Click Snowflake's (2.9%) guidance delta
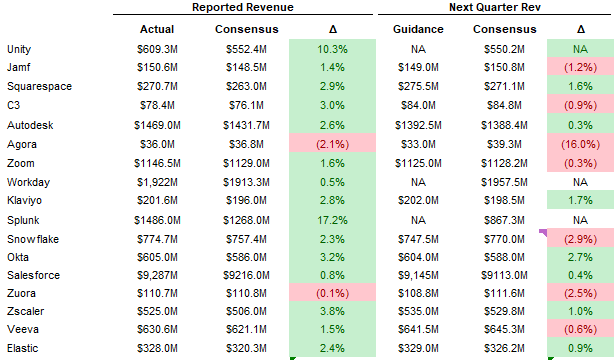 [580, 239]
